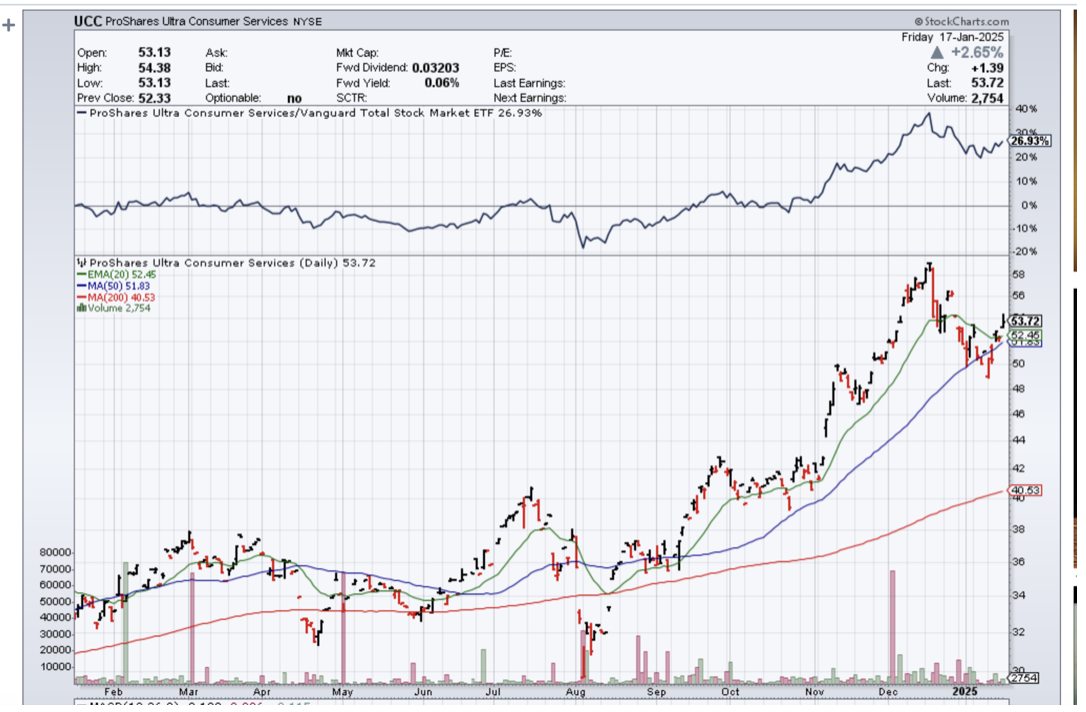The image size is (1086, 712).
Task: Click the red 40.53 MA(200) axis tag
Action: [x=1027, y=491]
